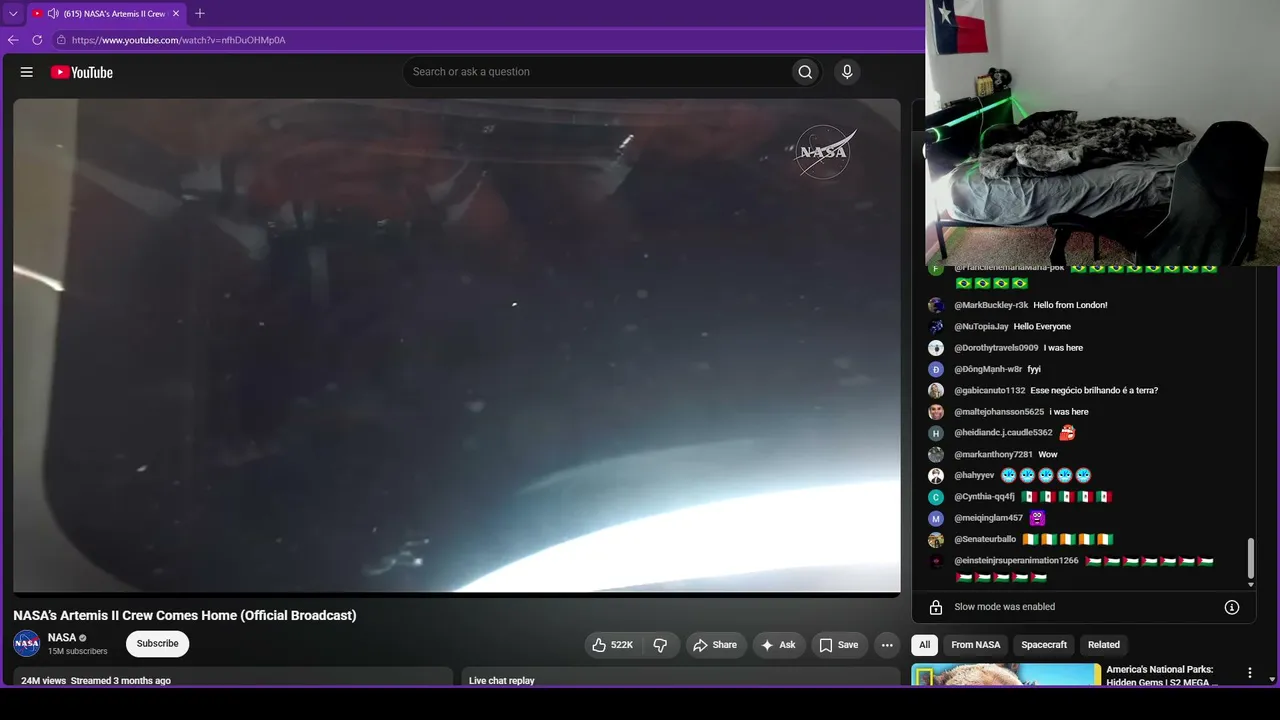Image resolution: width=1280 pixels, height=720 pixels.
Task: Go to YouTube home via logo
Action: coord(82,72)
